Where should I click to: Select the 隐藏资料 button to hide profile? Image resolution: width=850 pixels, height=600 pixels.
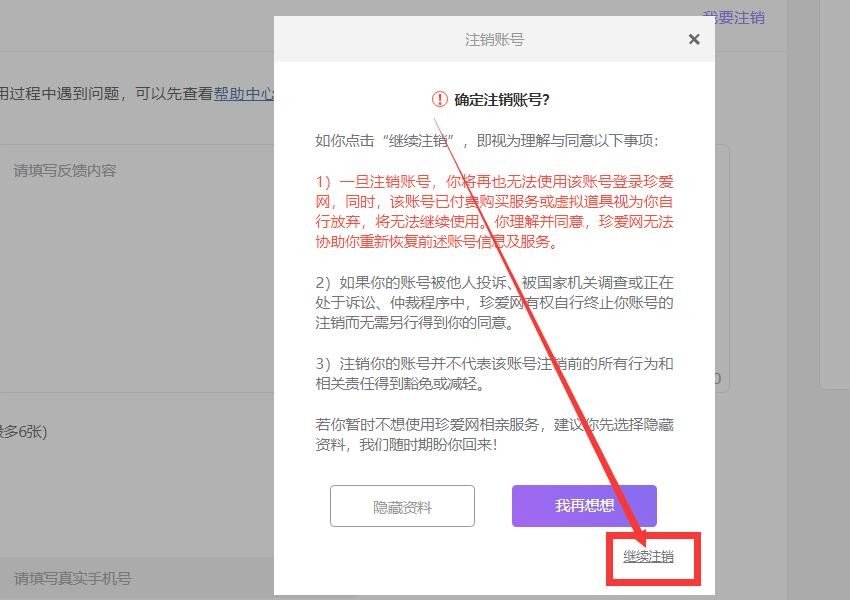[x=402, y=506]
